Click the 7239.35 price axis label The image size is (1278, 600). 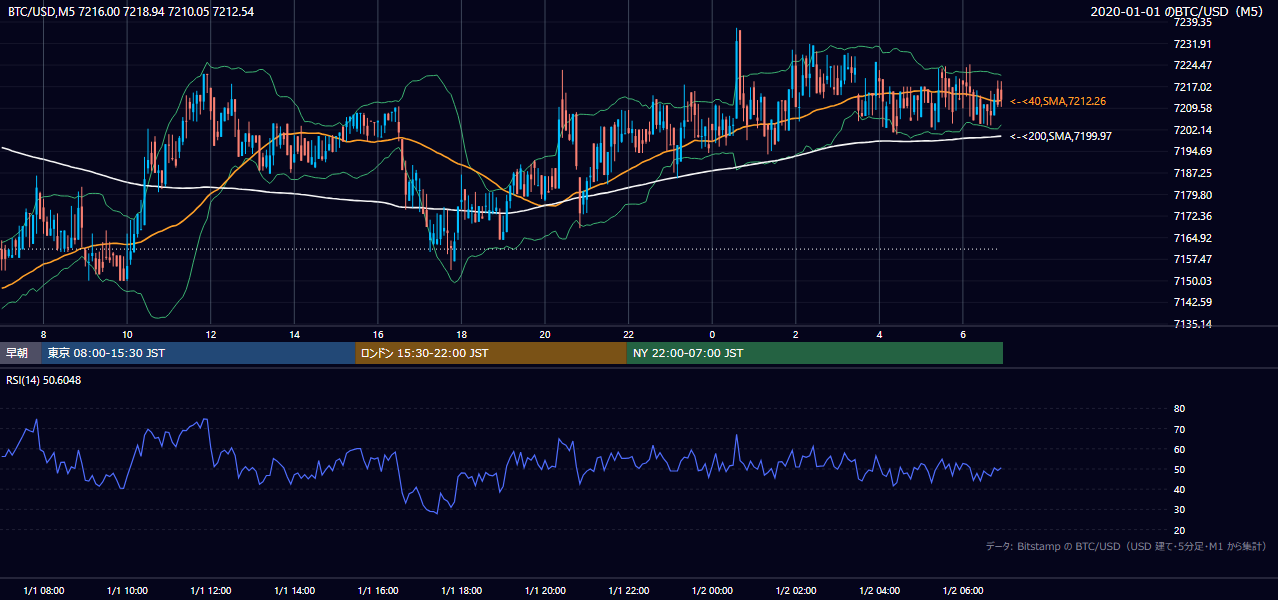[x=1192, y=22]
